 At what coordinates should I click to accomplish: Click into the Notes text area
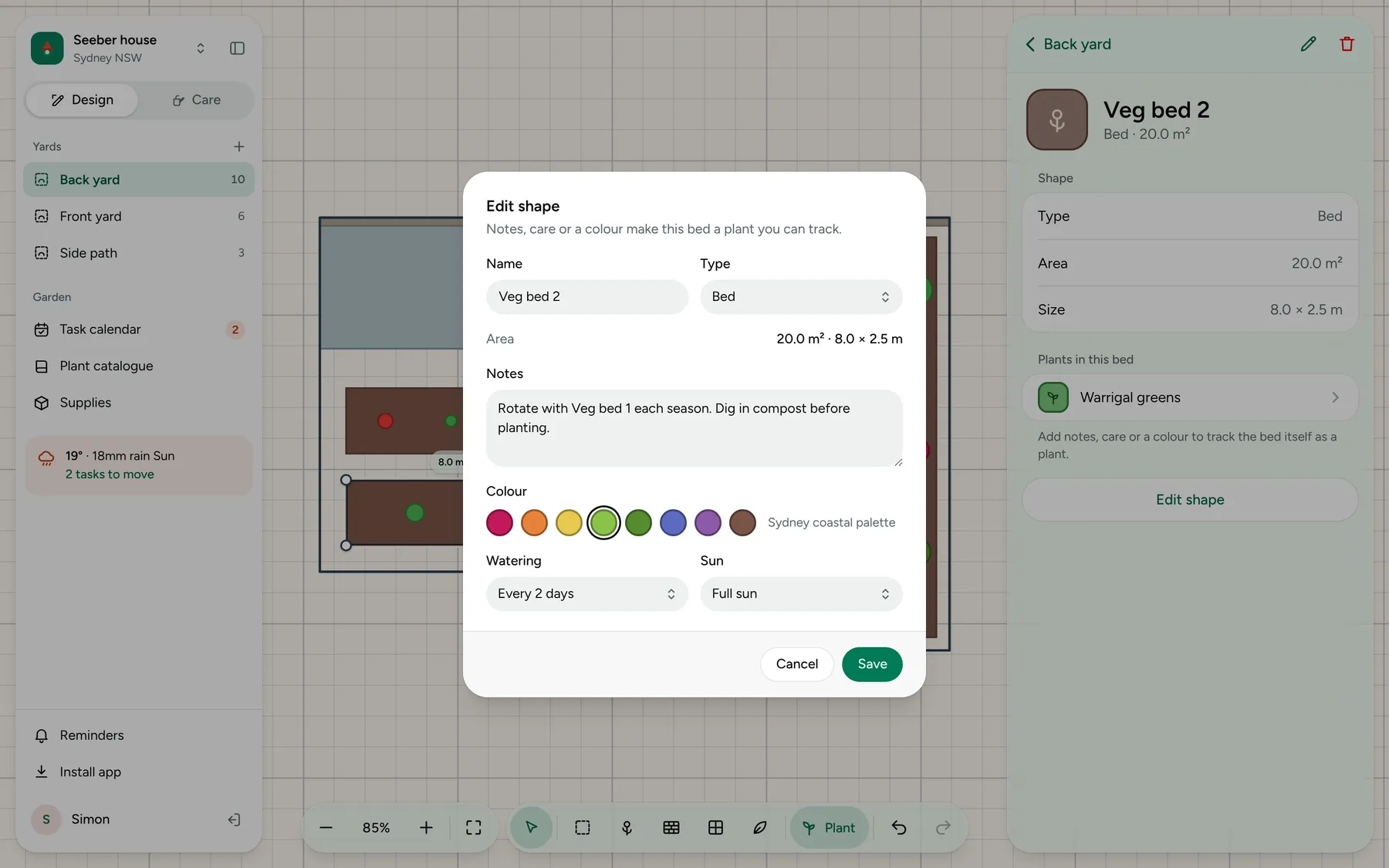694,428
